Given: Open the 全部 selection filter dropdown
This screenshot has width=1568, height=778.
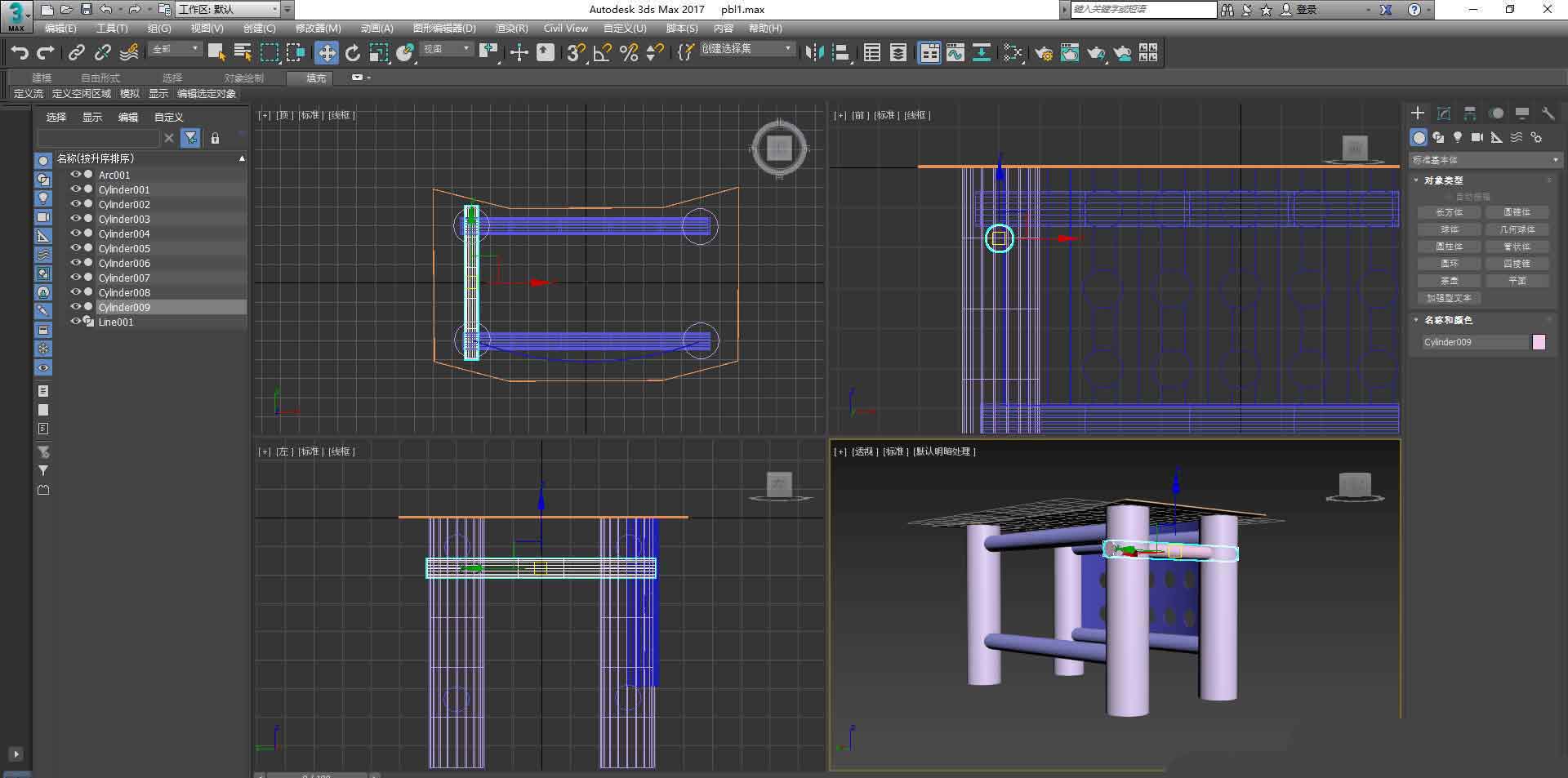Looking at the screenshot, I should 176,49.
